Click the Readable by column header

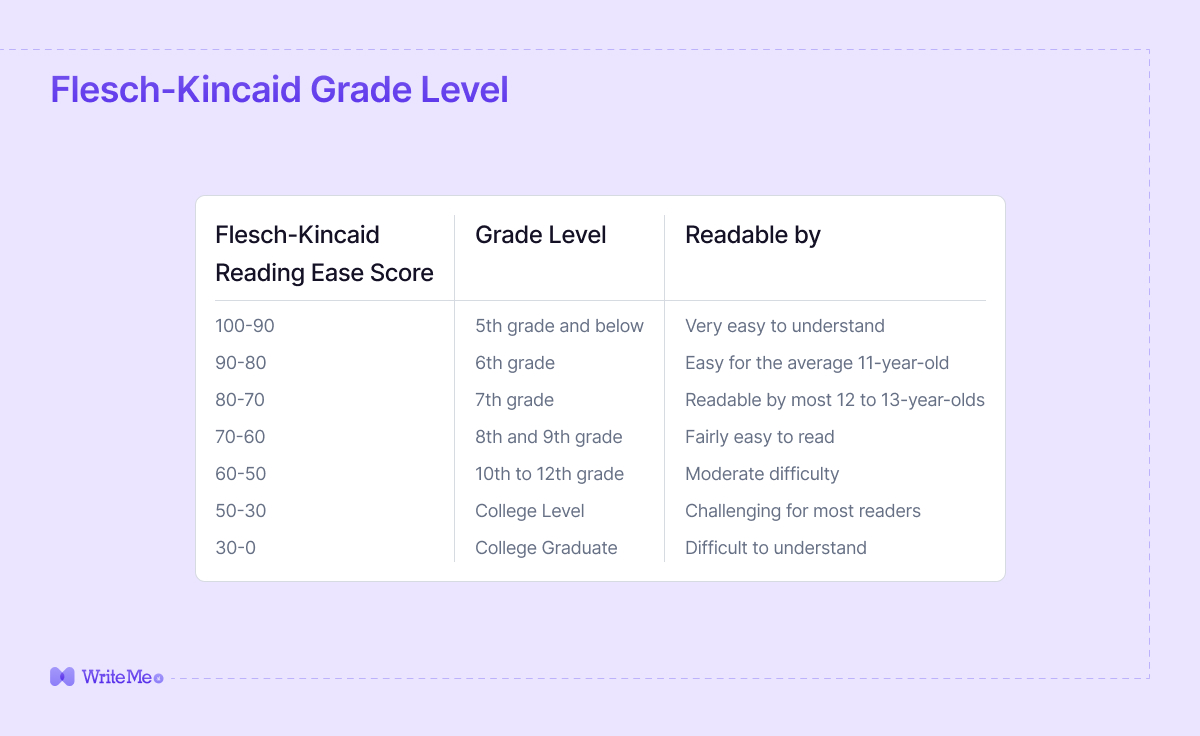pos(753,235)
